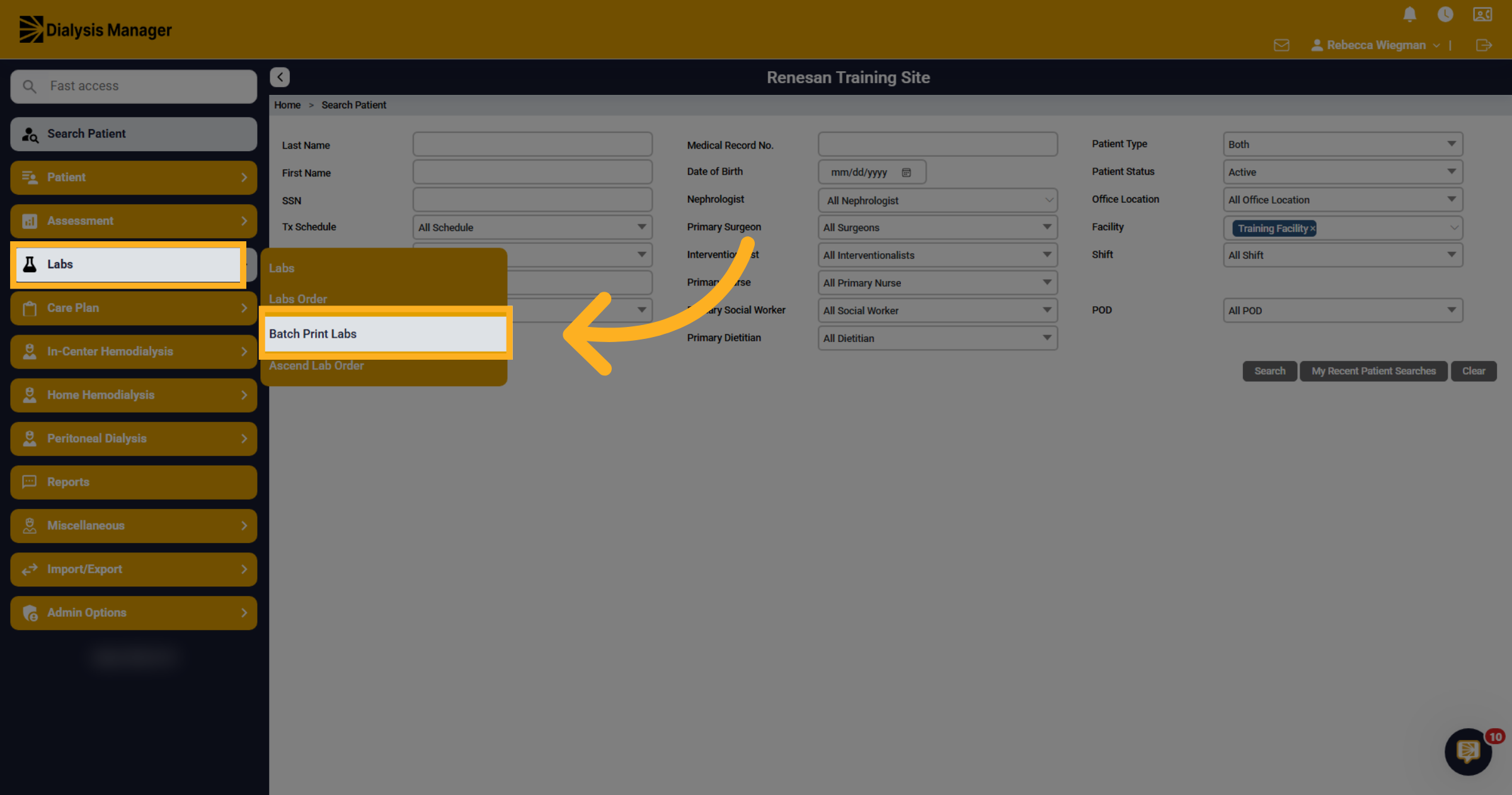Expand the Patient sidebar menu
The height and width of the screenshot is (795, 1512).
pos(134,178)
